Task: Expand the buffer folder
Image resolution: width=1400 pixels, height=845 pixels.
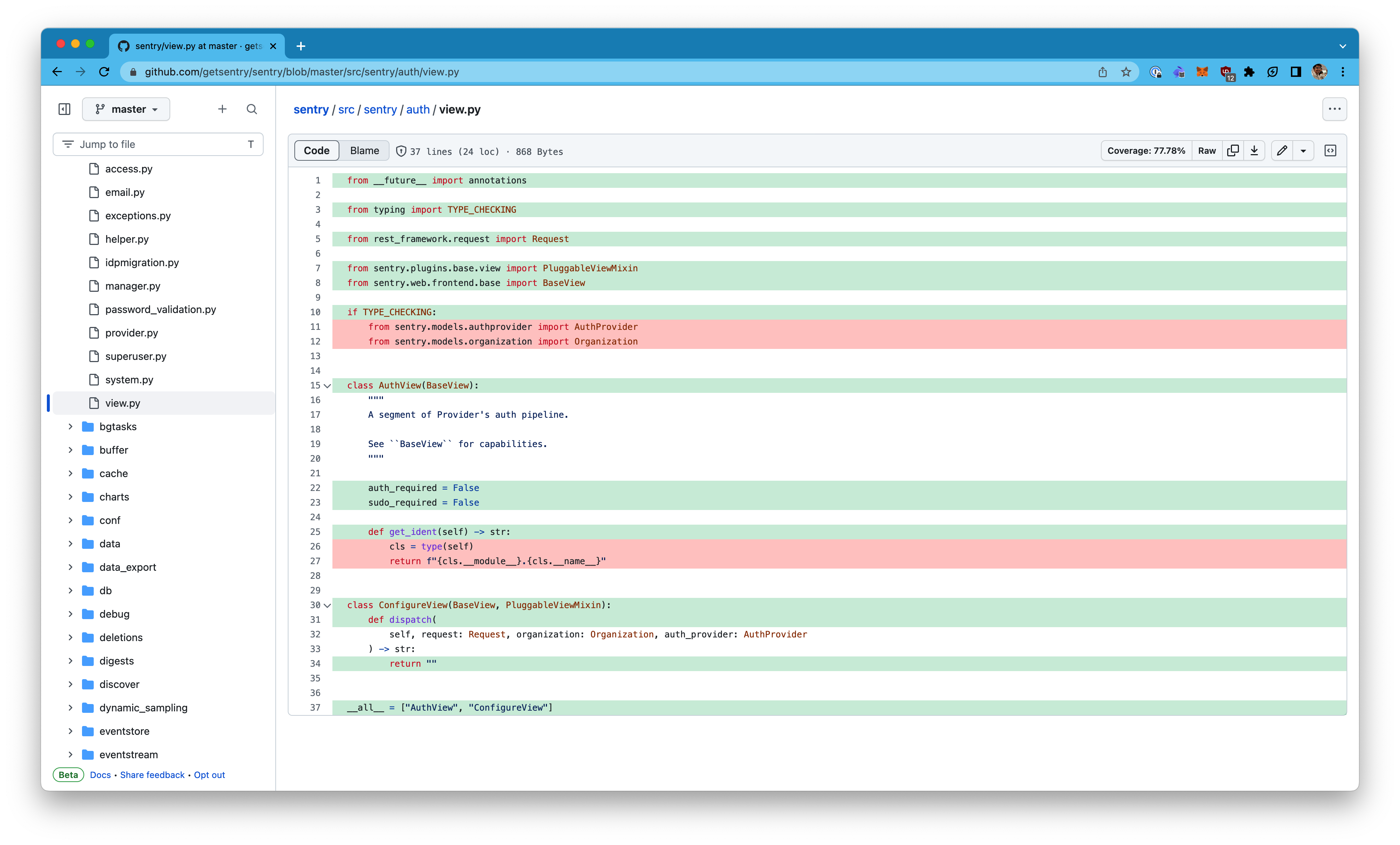Action: (70, 450)
